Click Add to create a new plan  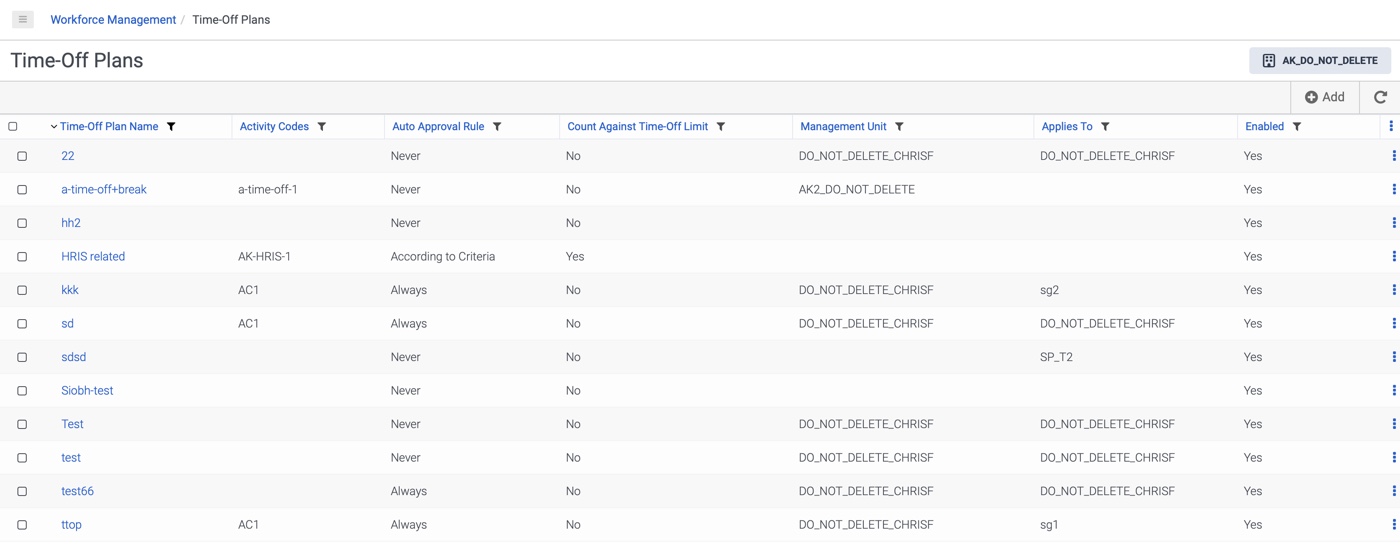[1325, 97]
